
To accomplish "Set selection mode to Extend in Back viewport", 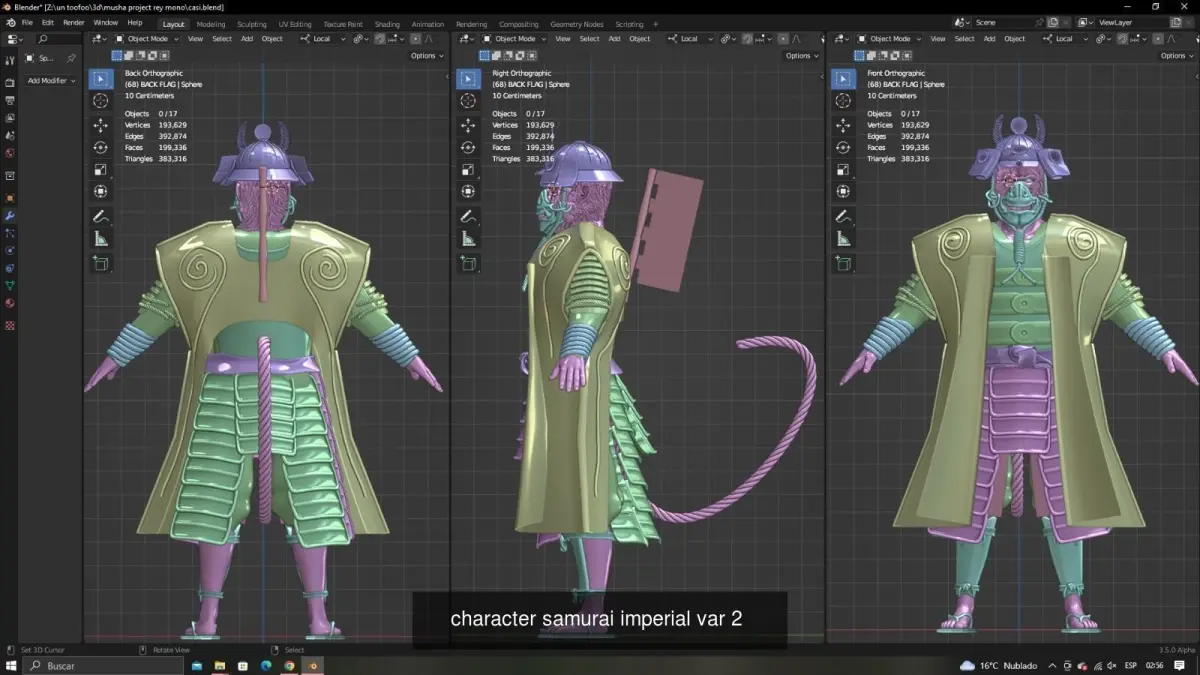I will tap(127, 56).
